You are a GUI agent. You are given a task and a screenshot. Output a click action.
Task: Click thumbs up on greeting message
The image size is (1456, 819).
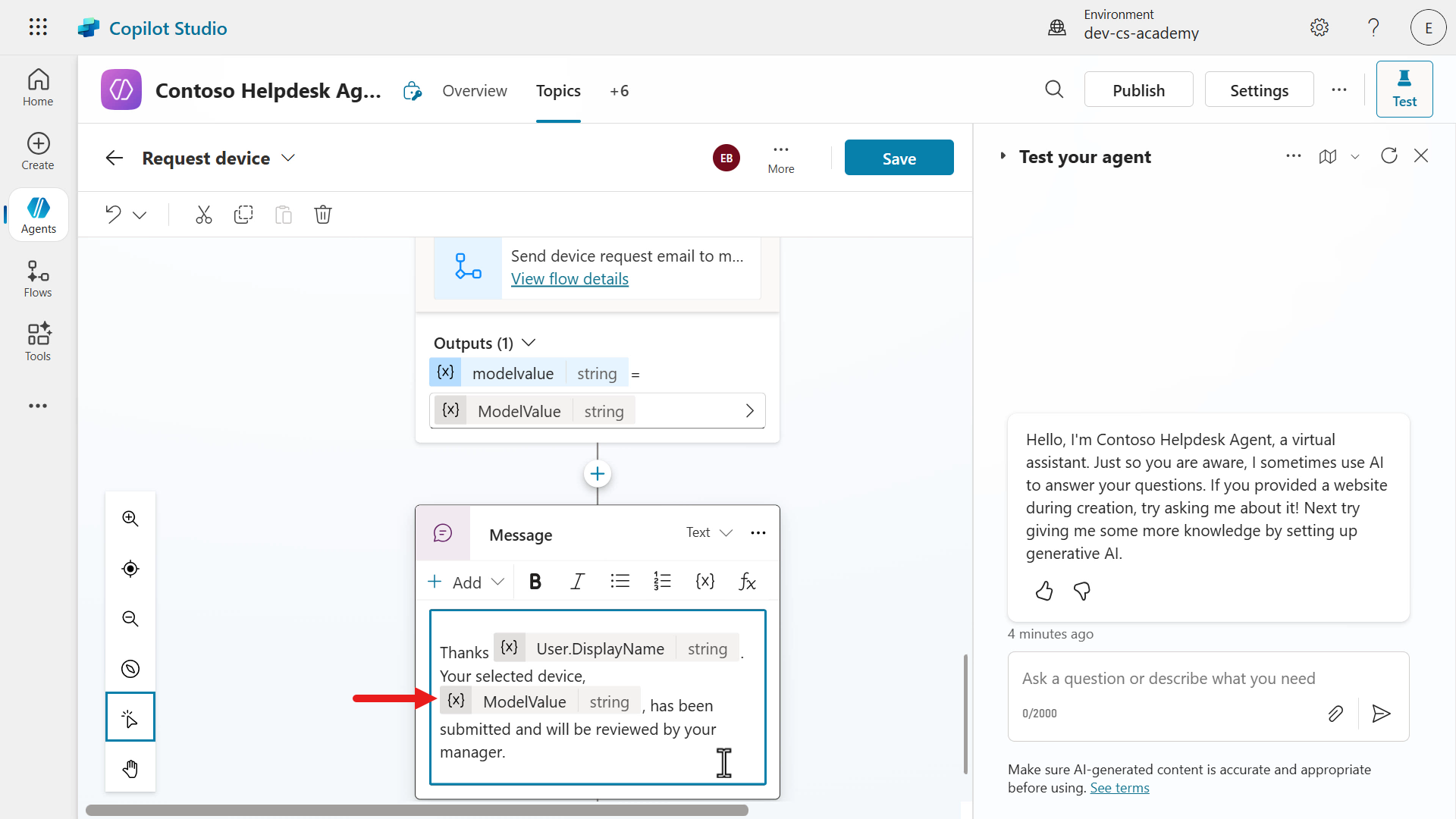1044,591
